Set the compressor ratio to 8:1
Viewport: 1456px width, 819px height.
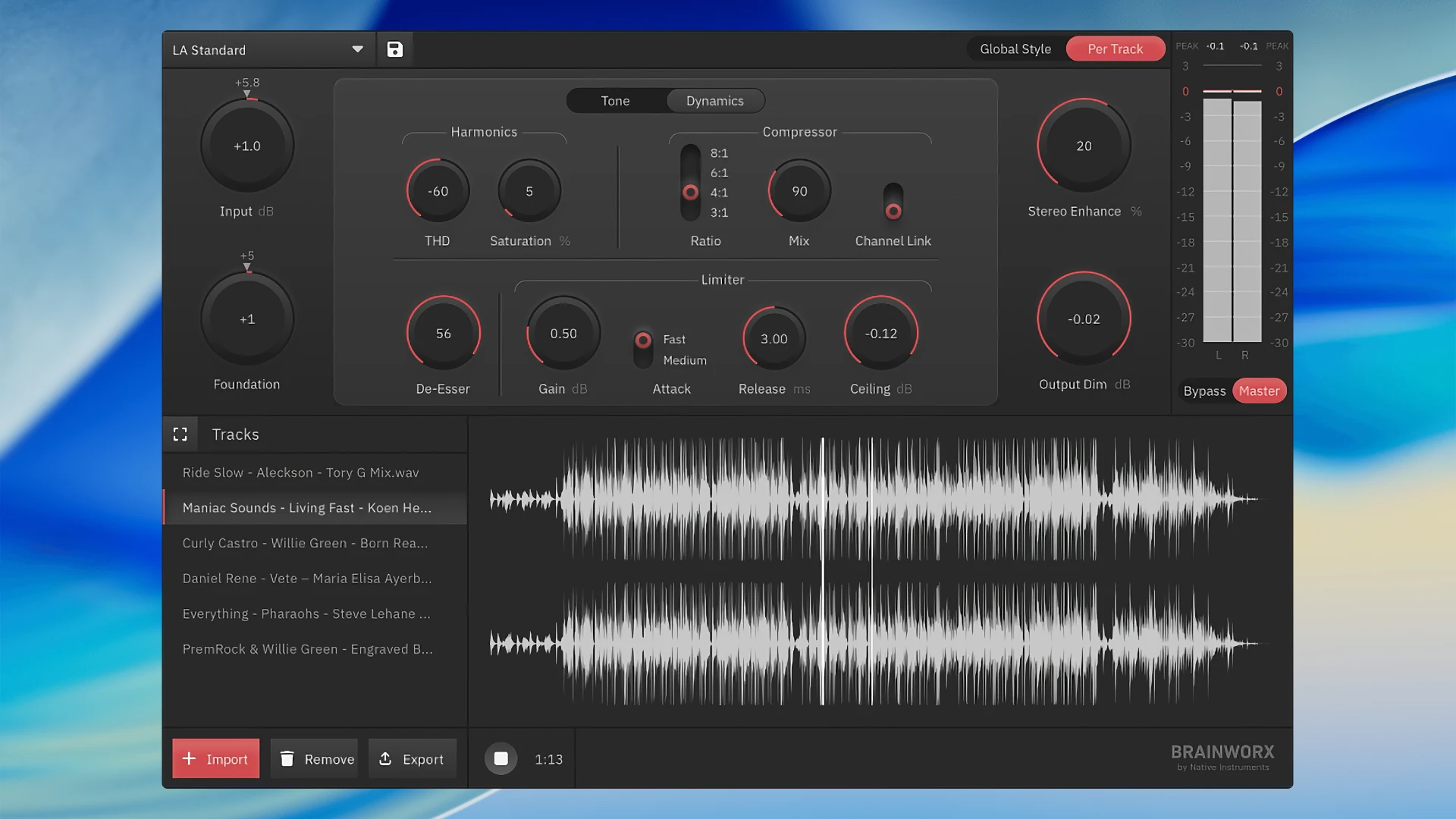click(x=718, y=153)
